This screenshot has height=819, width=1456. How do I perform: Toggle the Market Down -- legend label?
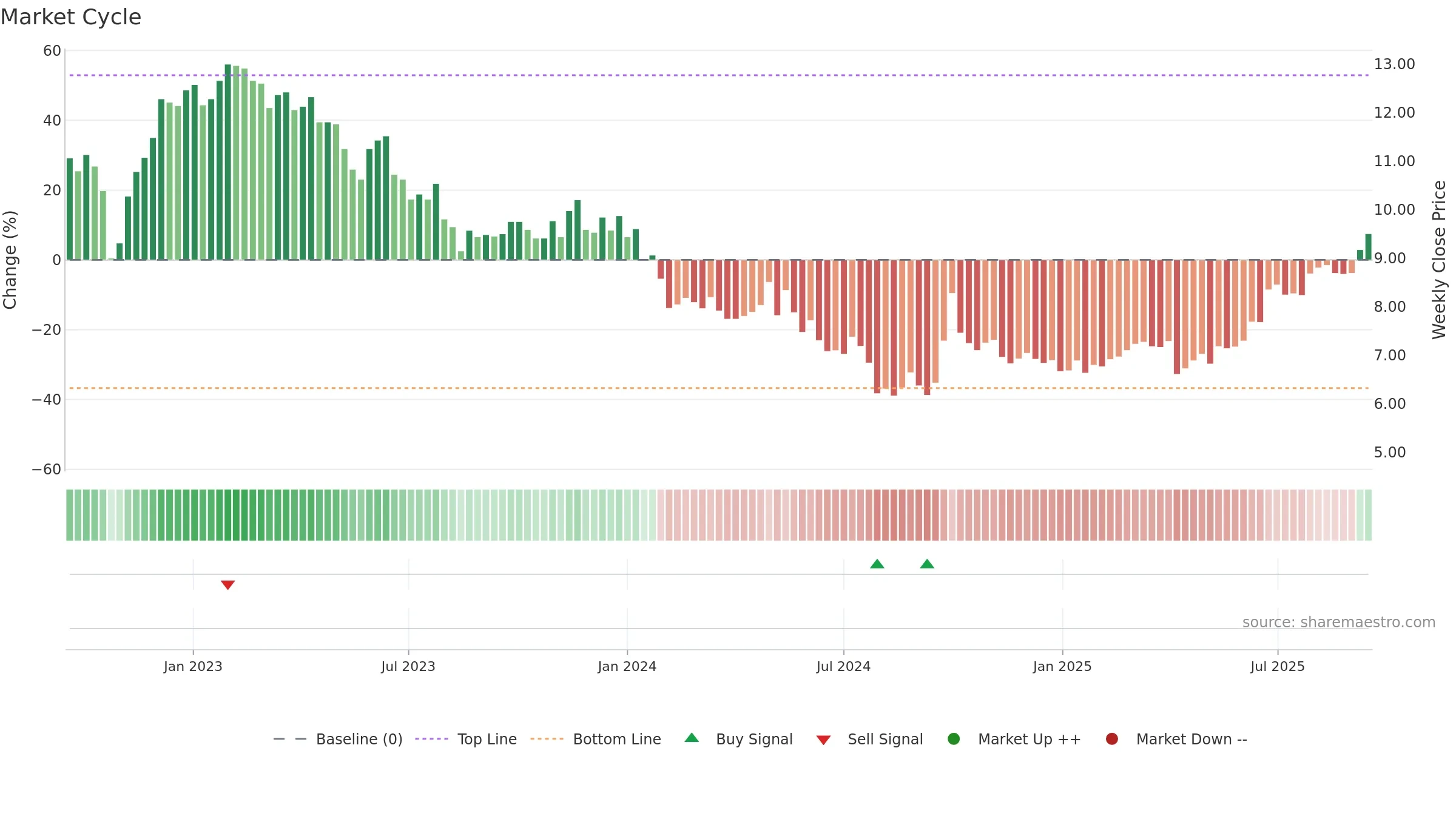(x=1191, y=739)
